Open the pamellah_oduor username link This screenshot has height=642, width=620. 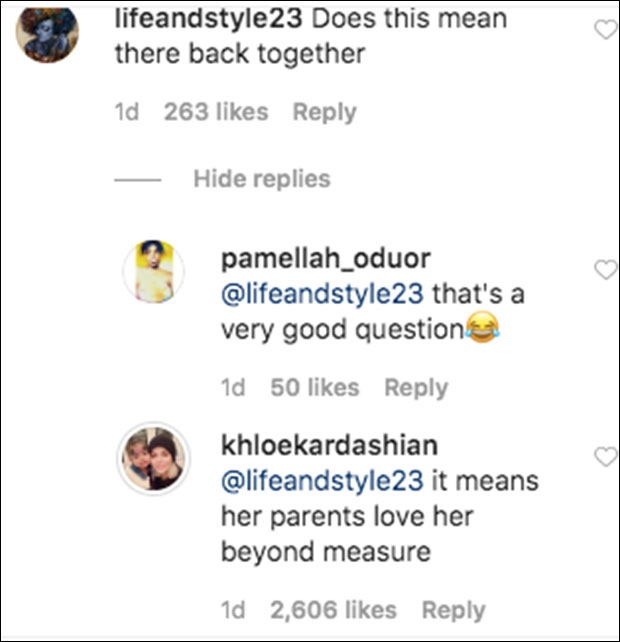click(x=325, y=259)
